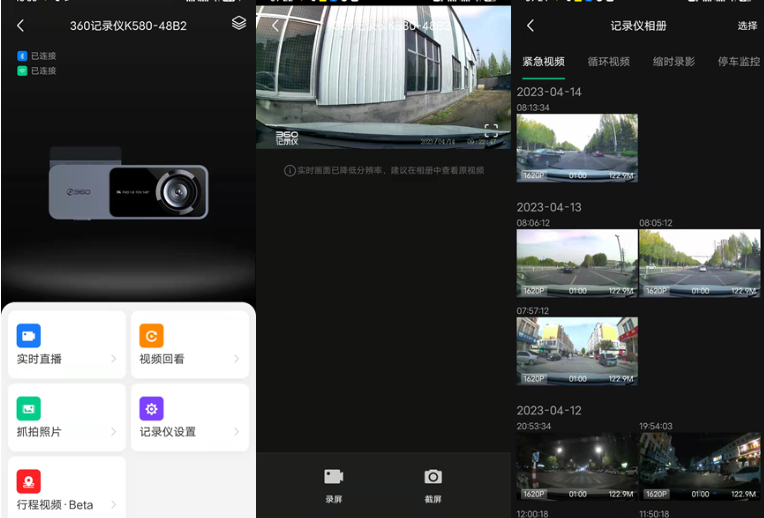Tap the 记录仪设置 label

point(168,432)
